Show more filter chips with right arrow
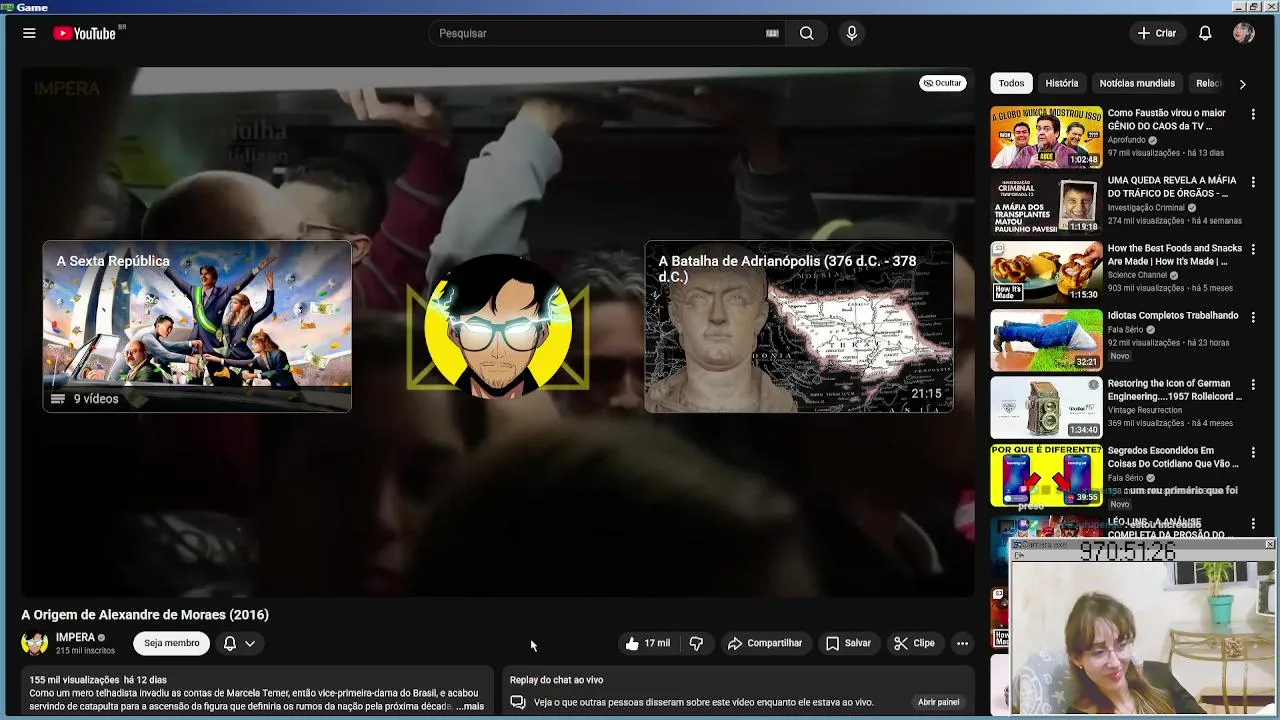Image resolution: width=1280 pixels, height=720 pixels. tap(1242, 84)
